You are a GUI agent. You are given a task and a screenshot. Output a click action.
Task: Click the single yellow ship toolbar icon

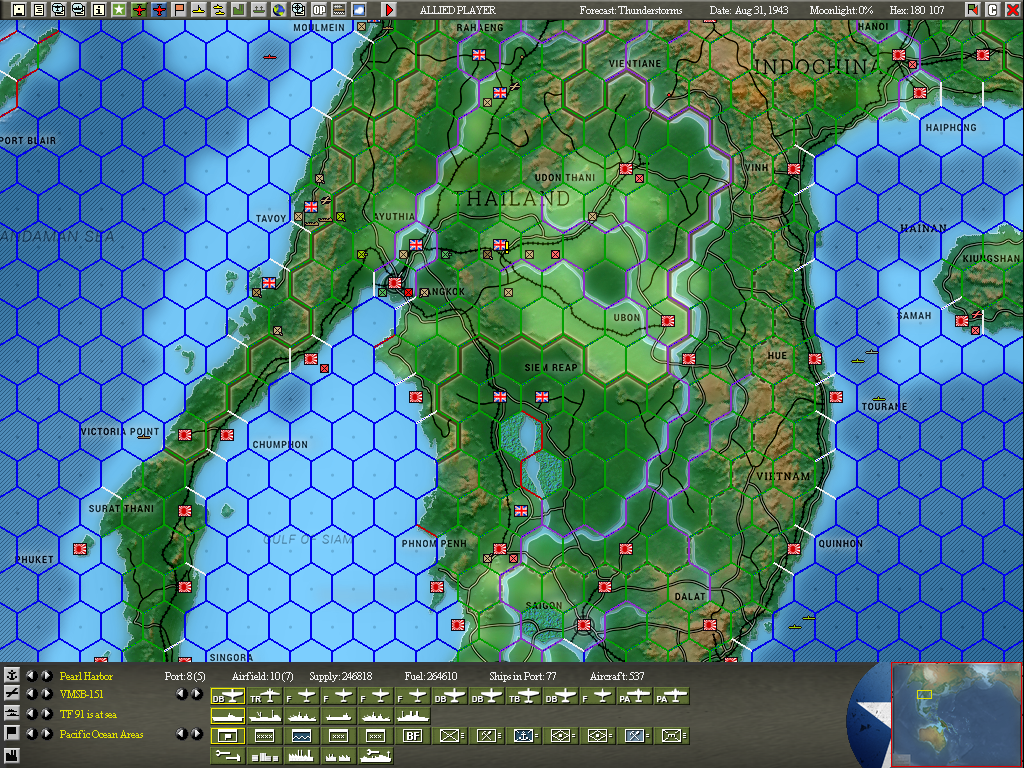coord(199,9)
